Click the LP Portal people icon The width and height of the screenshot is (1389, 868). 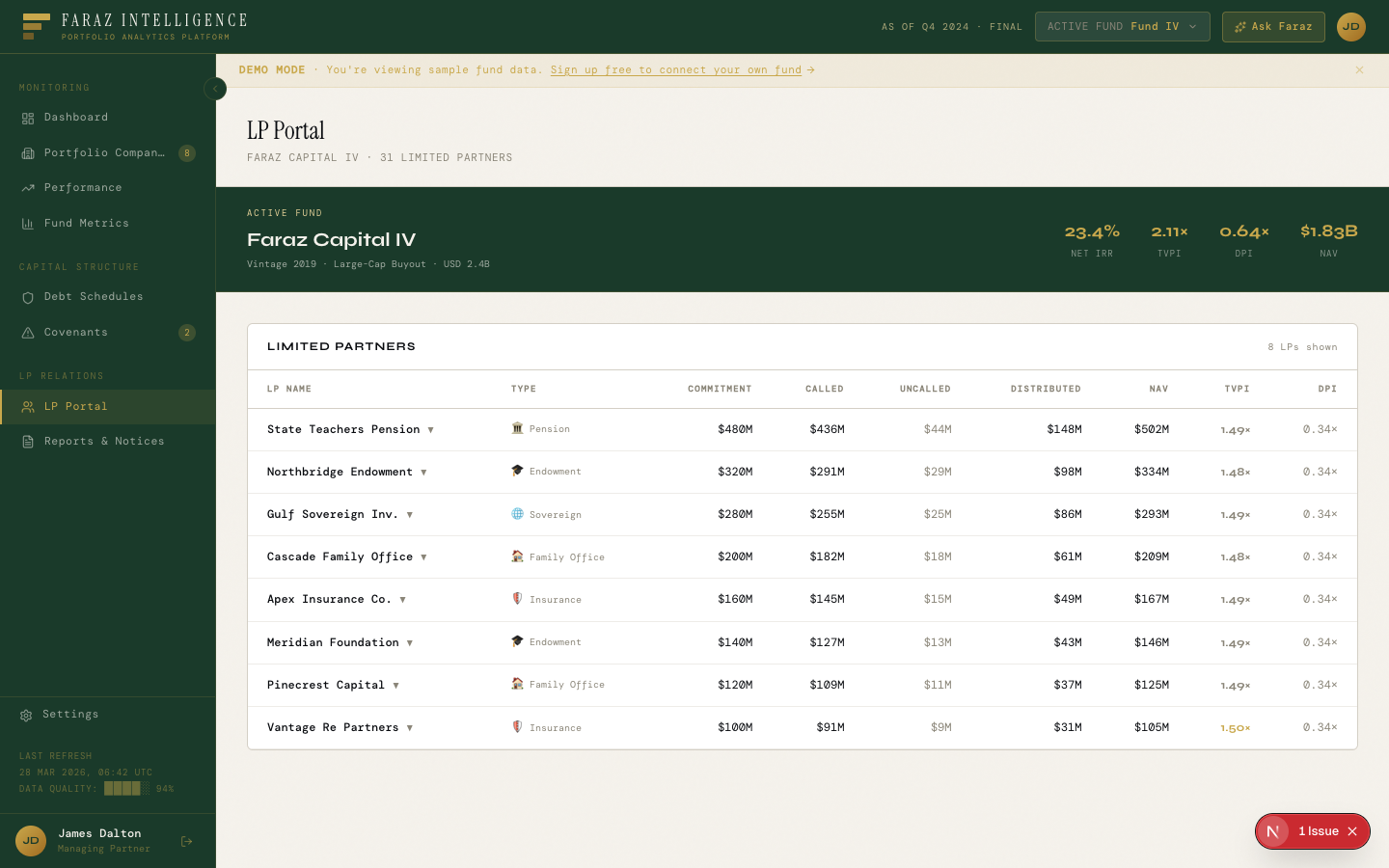[x=28, y=407]
